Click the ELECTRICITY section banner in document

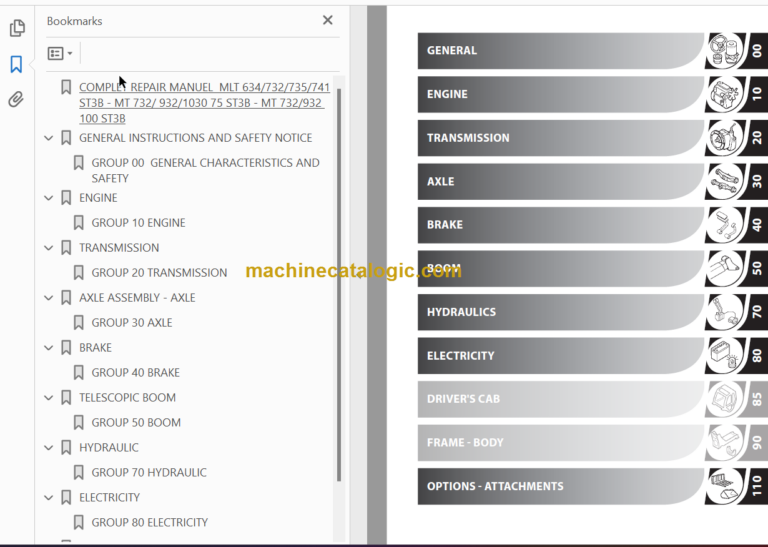pos(561,356)
